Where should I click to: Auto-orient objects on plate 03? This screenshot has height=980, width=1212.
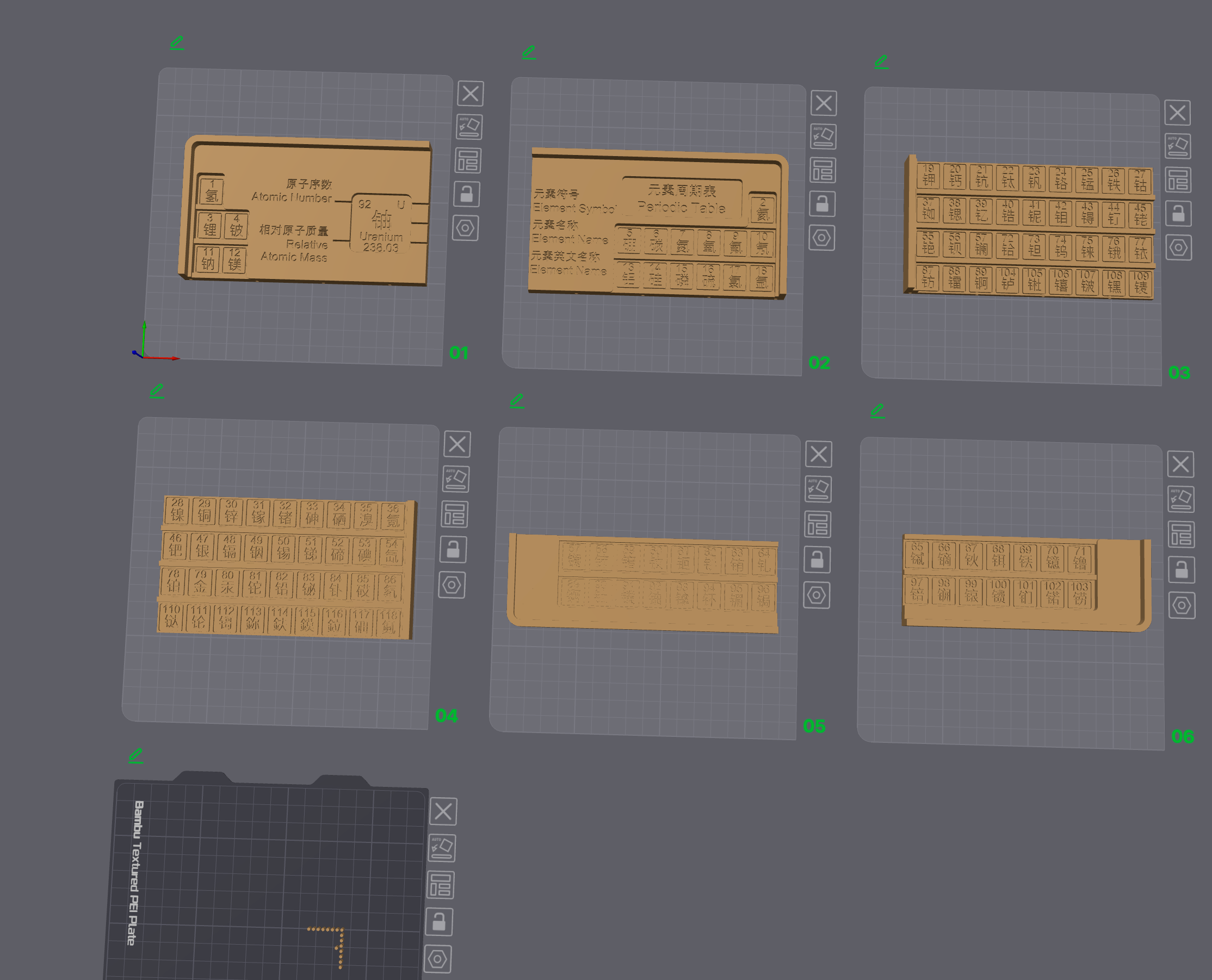click(x=1178, y=146)
